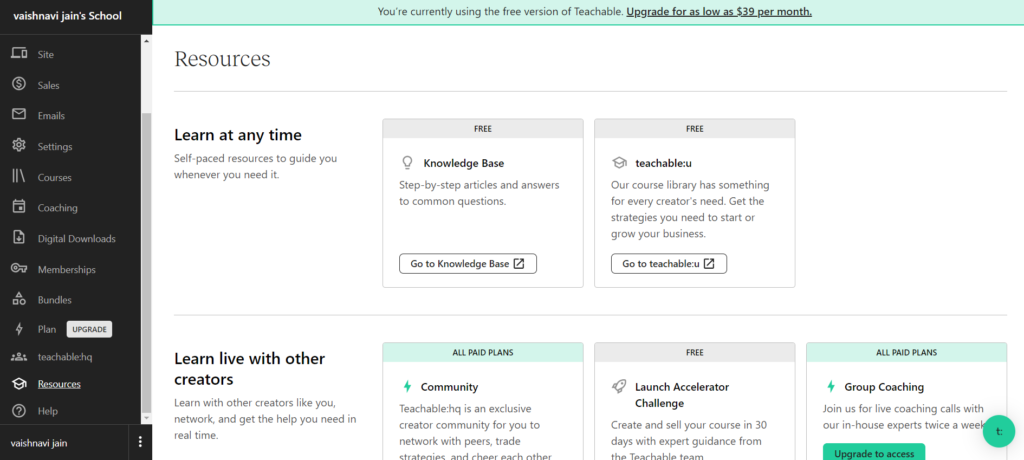Click the Upgrade to access button
The image size is (1024, 460).
[x=874, y=453]
